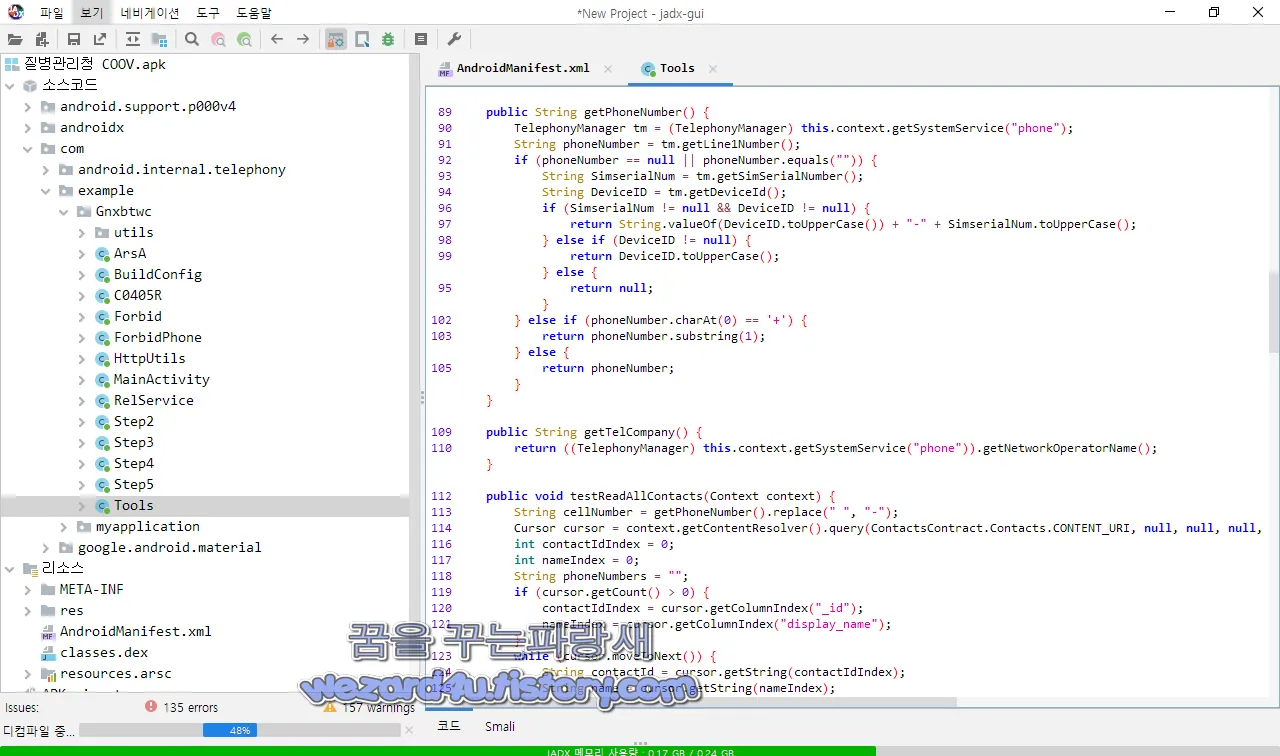Switch to the AndroidManifest.xml tab
Image resolution: width=1280 pixels, height=756 pixels.
[523, 68]
